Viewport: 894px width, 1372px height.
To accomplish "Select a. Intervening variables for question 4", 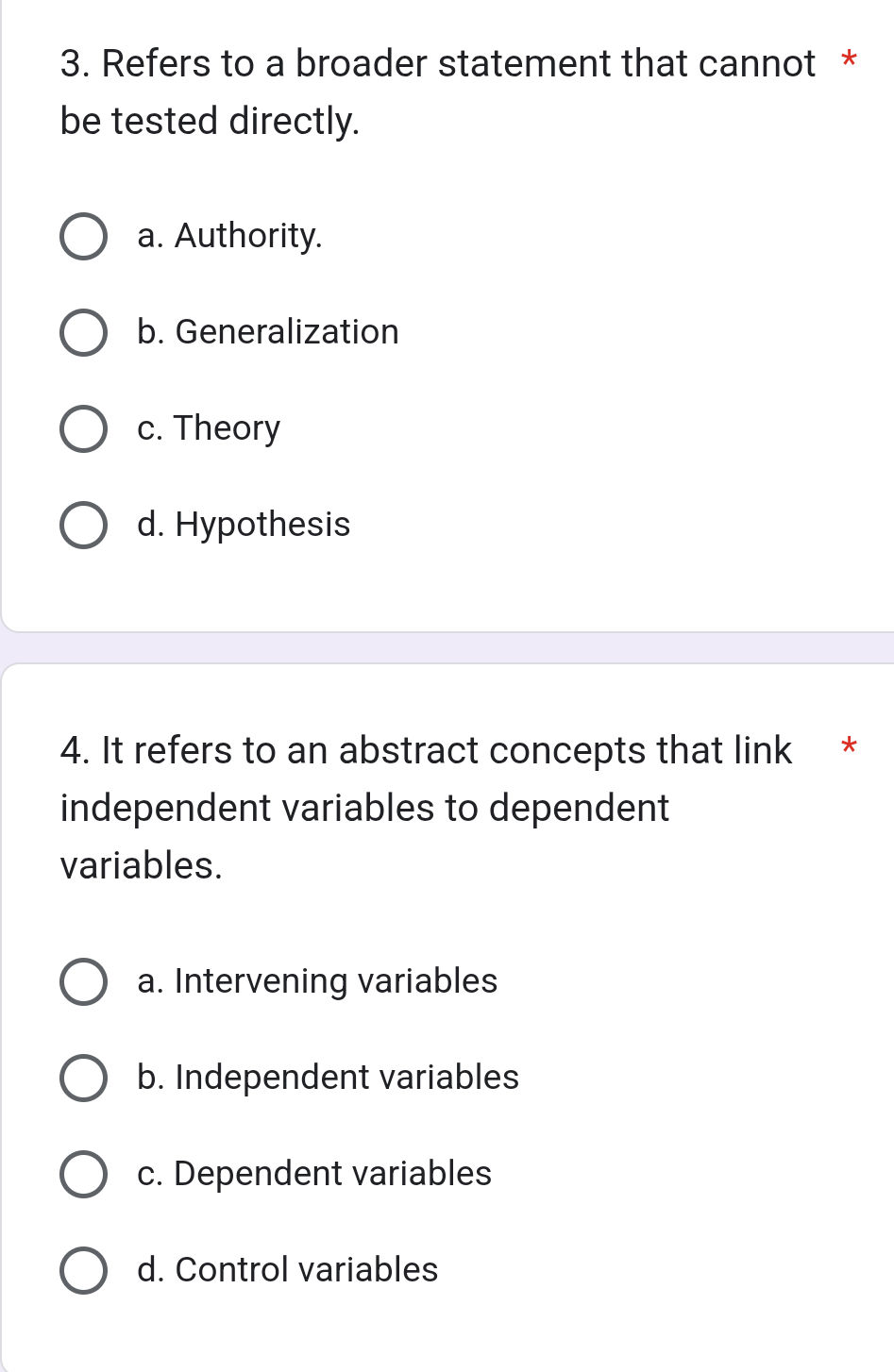I will click(x=84, y=982).
